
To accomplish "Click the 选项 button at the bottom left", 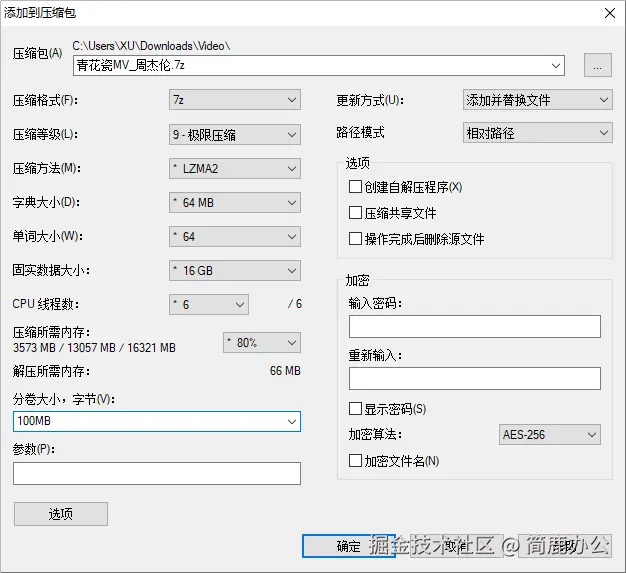I will coord(61,514).
